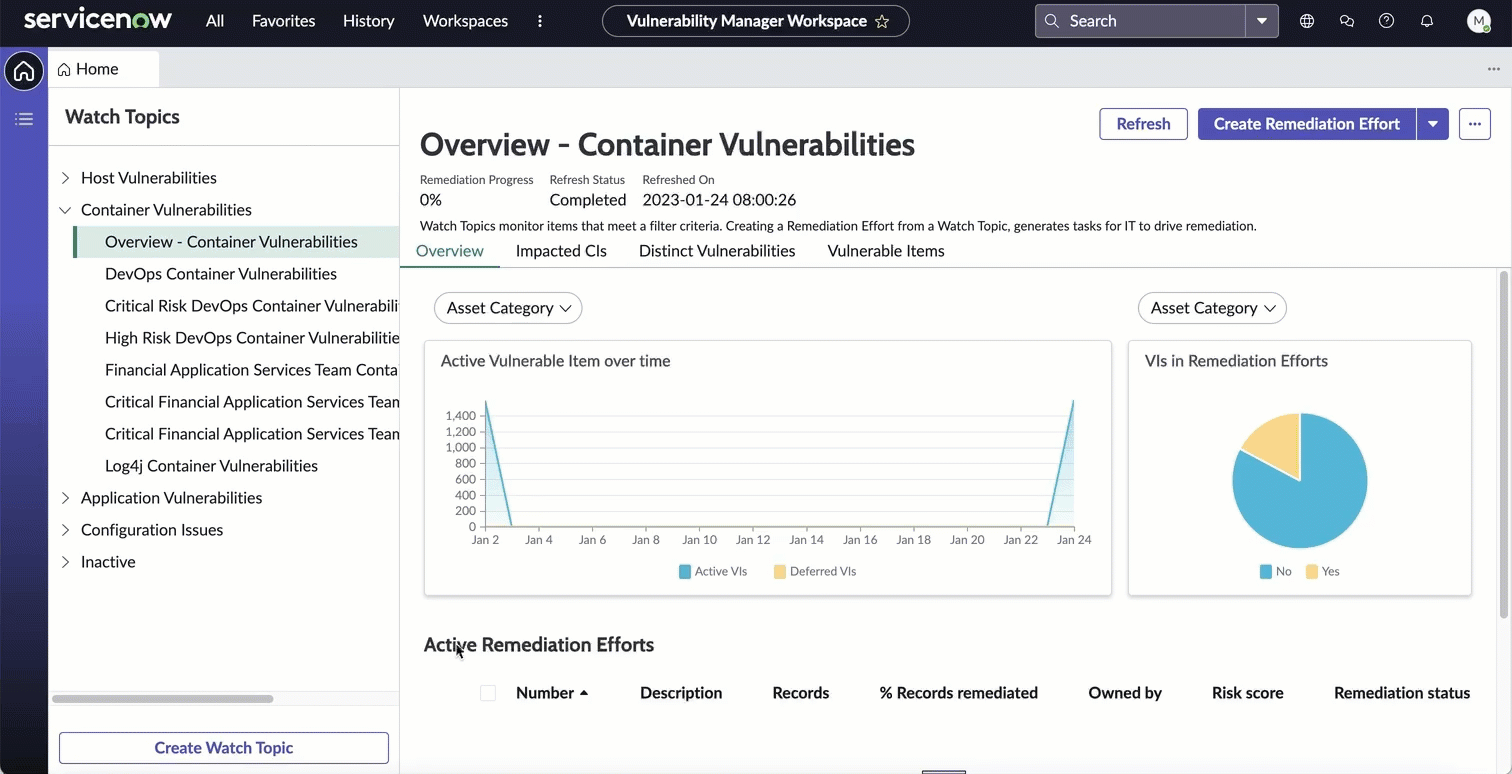The image size is (1512, 774).
Task: Expand the Application Vulnerabilities tree node
Action: pyautogui.click(x=65, y=498)
